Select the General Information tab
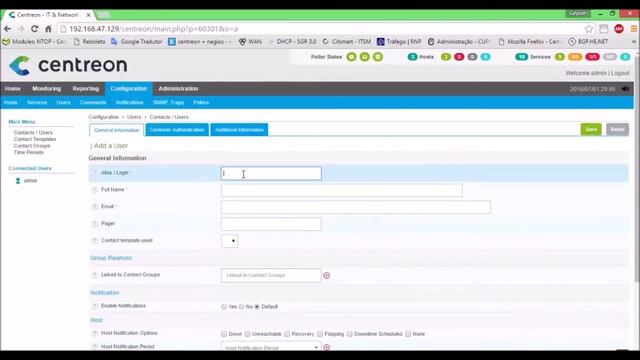This screenshot has width=640, height=360. coord(117,130)
